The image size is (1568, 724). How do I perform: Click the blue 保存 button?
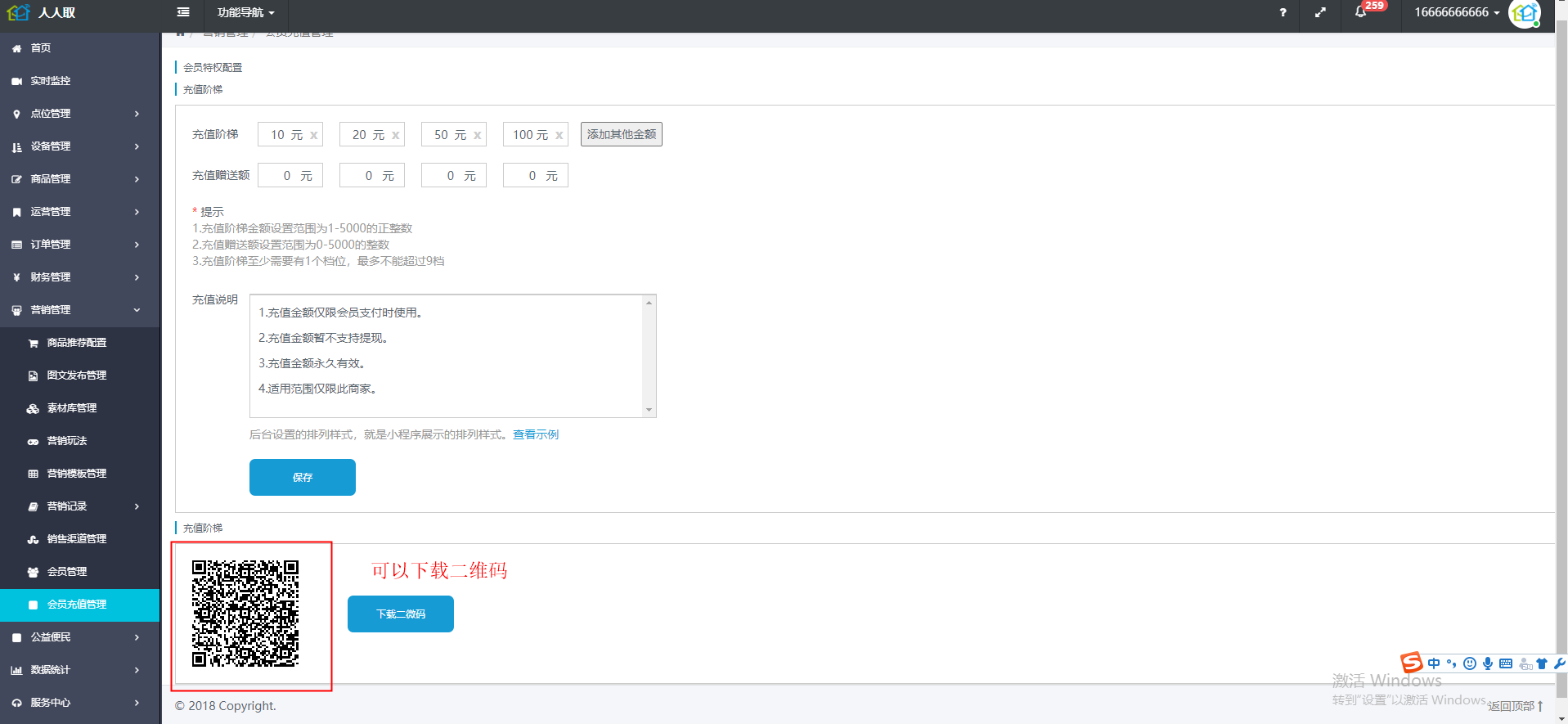pos(303,477)
